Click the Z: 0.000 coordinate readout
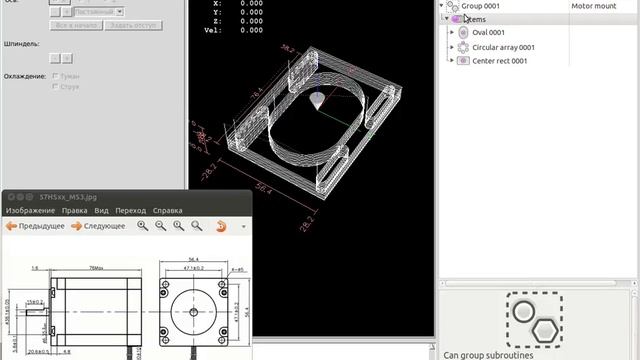The width and height of the screenshot is (640, 360). 238,21
